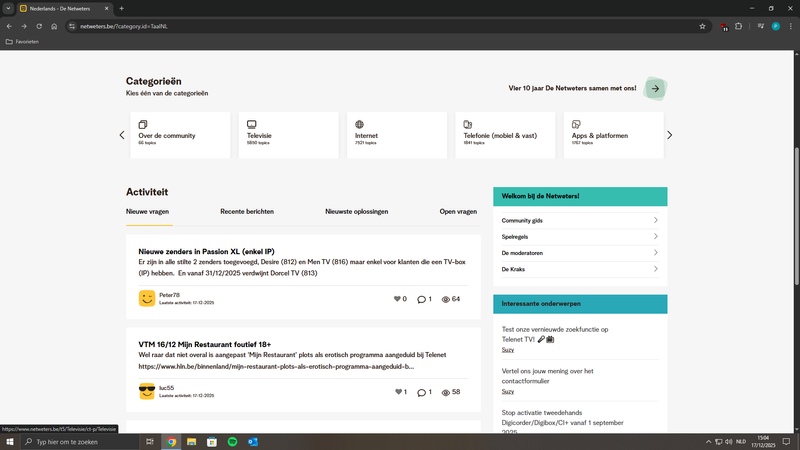The height and width of the screenshot is (450, 800).
Task: Like the Passion XL post with heart icon
Action: pyautogui.click(x=397, y=299)
